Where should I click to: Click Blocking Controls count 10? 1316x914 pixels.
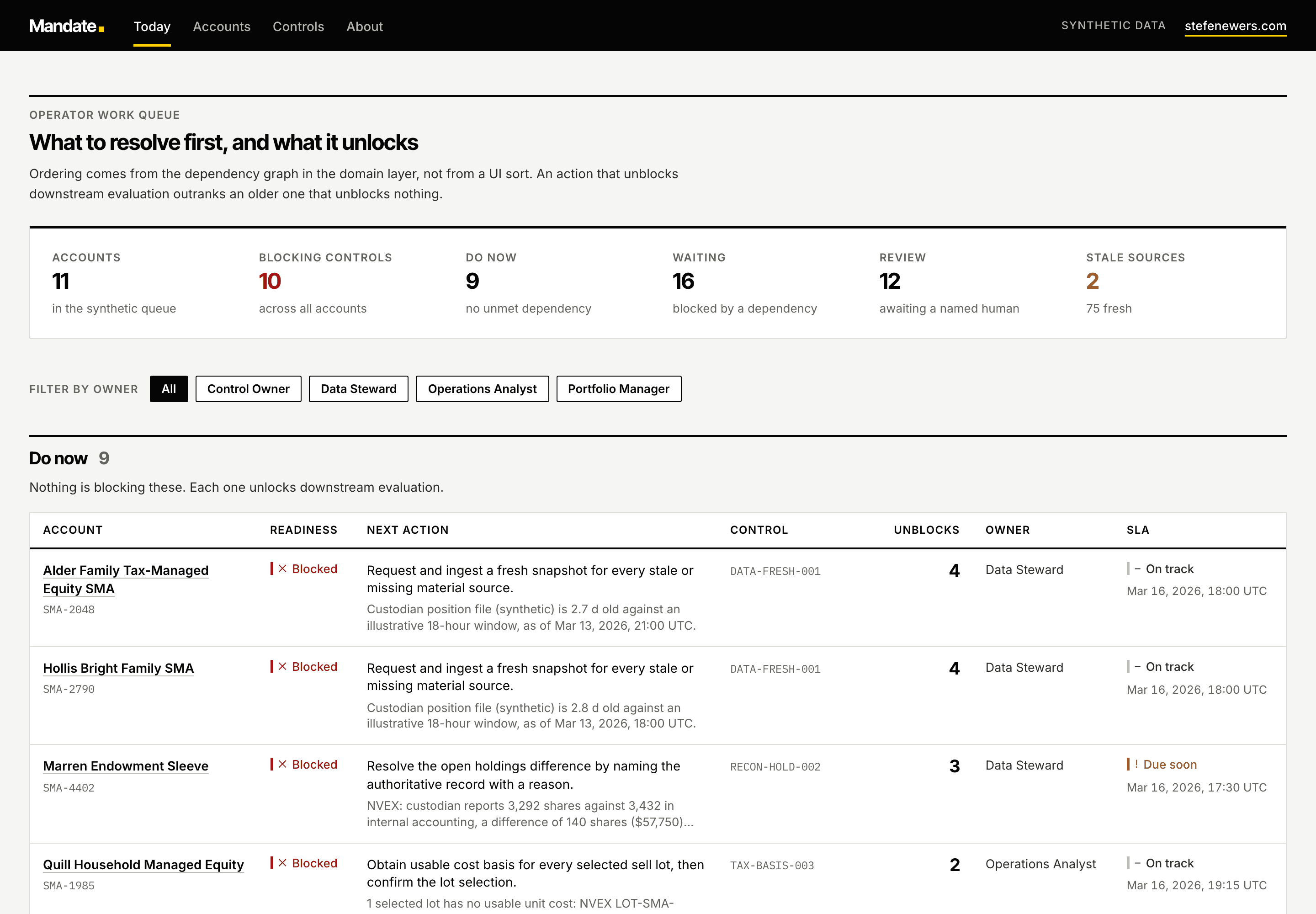[x=270, y=281]
